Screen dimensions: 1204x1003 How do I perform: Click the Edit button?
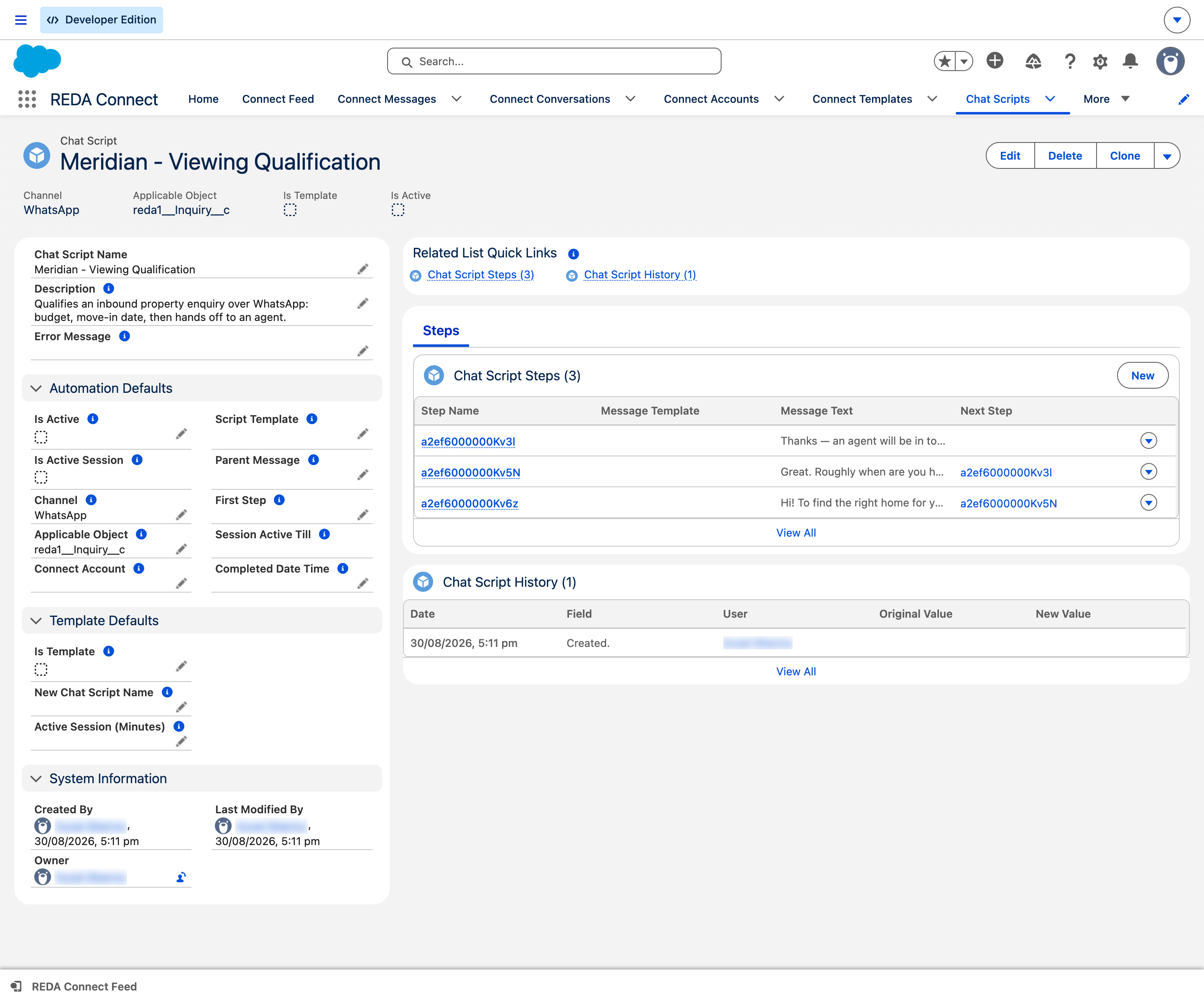click(1010, 156)
